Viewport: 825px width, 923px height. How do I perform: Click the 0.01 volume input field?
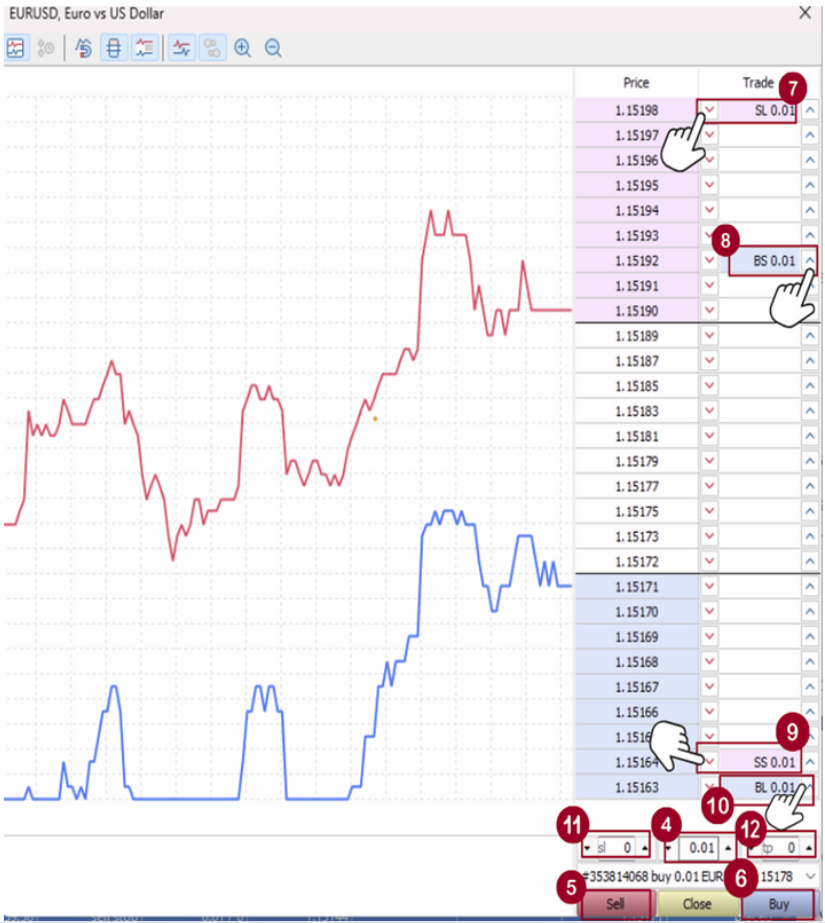coord(701,848)
